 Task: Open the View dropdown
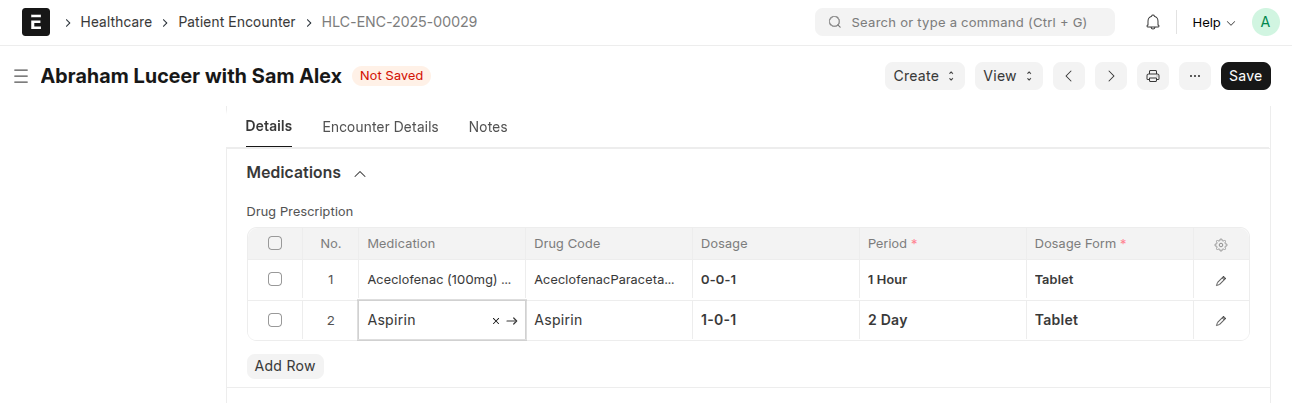click(1009, 76)
